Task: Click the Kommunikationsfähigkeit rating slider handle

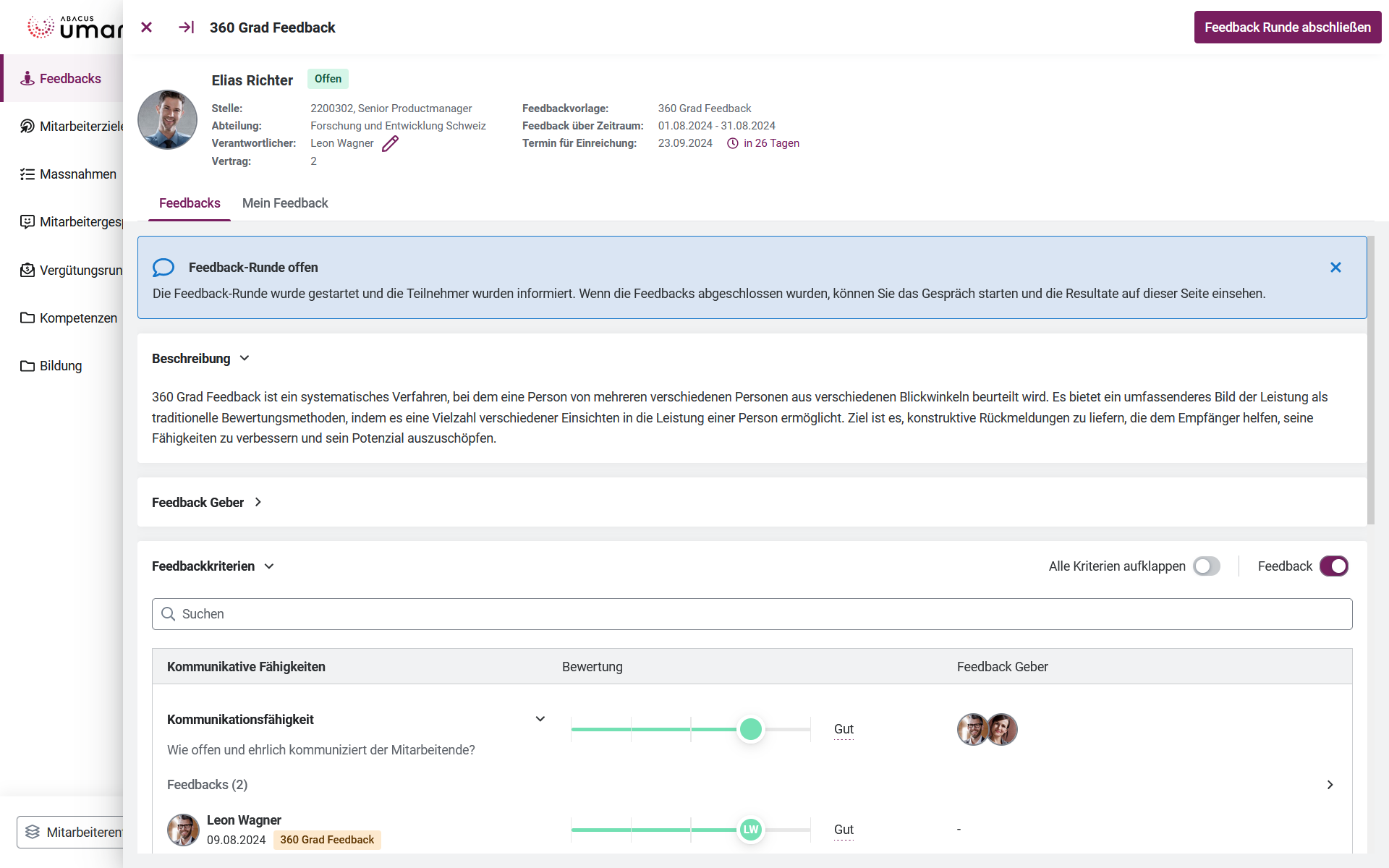Action: (x=751, y=729)
